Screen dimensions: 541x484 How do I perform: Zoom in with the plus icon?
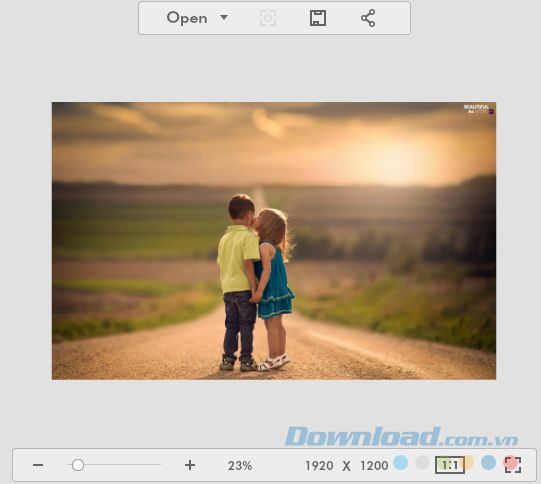[x=190, y=465]
